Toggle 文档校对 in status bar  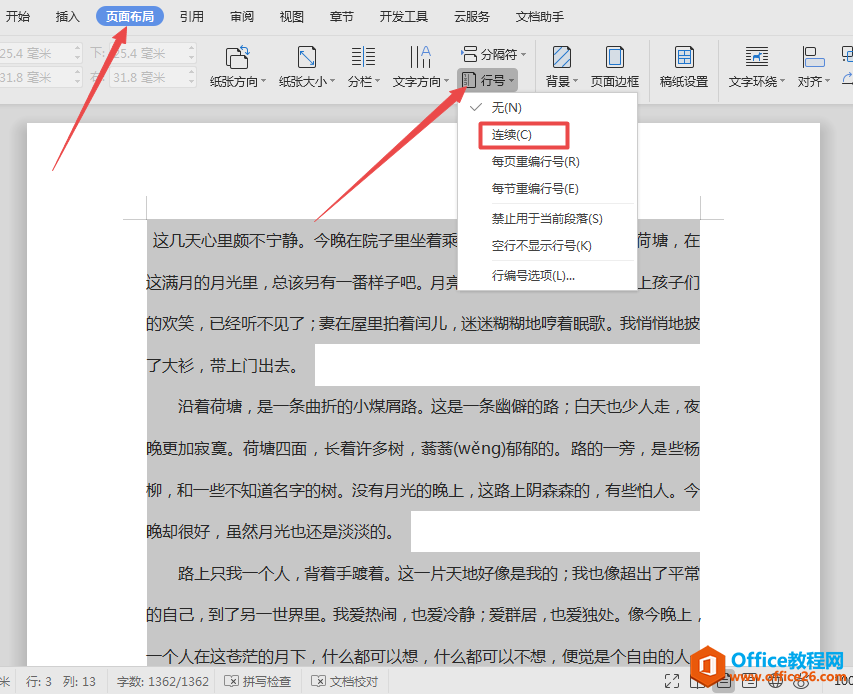(344, 681)
